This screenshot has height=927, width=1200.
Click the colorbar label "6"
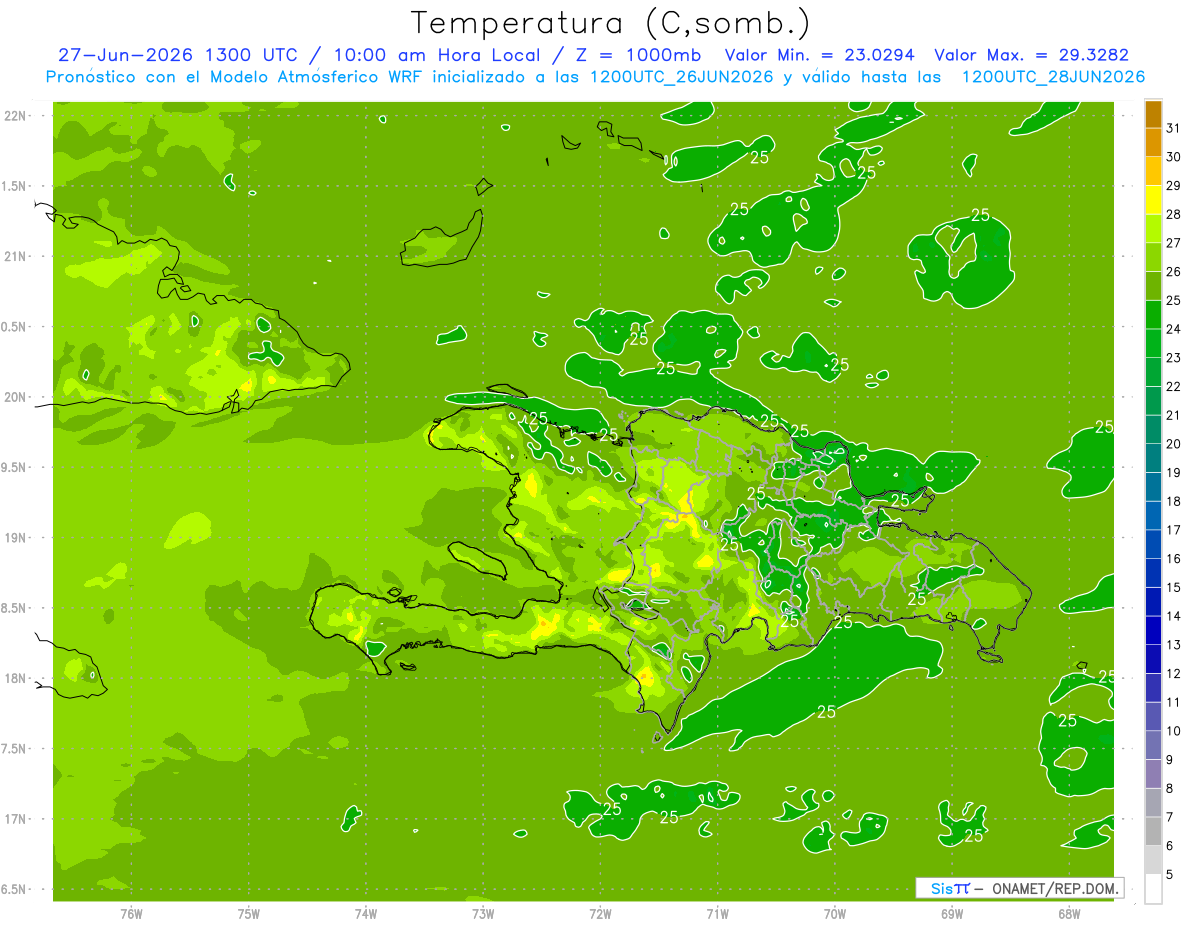(1170, 846)
